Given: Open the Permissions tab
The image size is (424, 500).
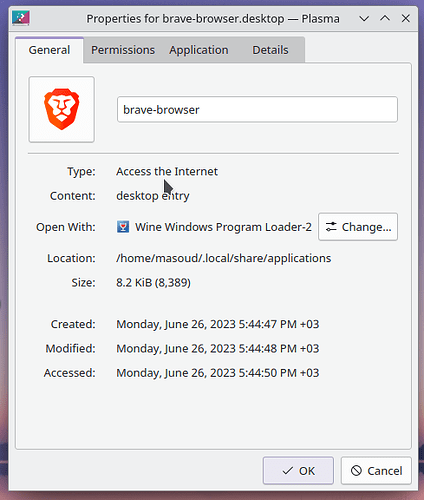Looking at the screenshot, I should coord(123,50).
